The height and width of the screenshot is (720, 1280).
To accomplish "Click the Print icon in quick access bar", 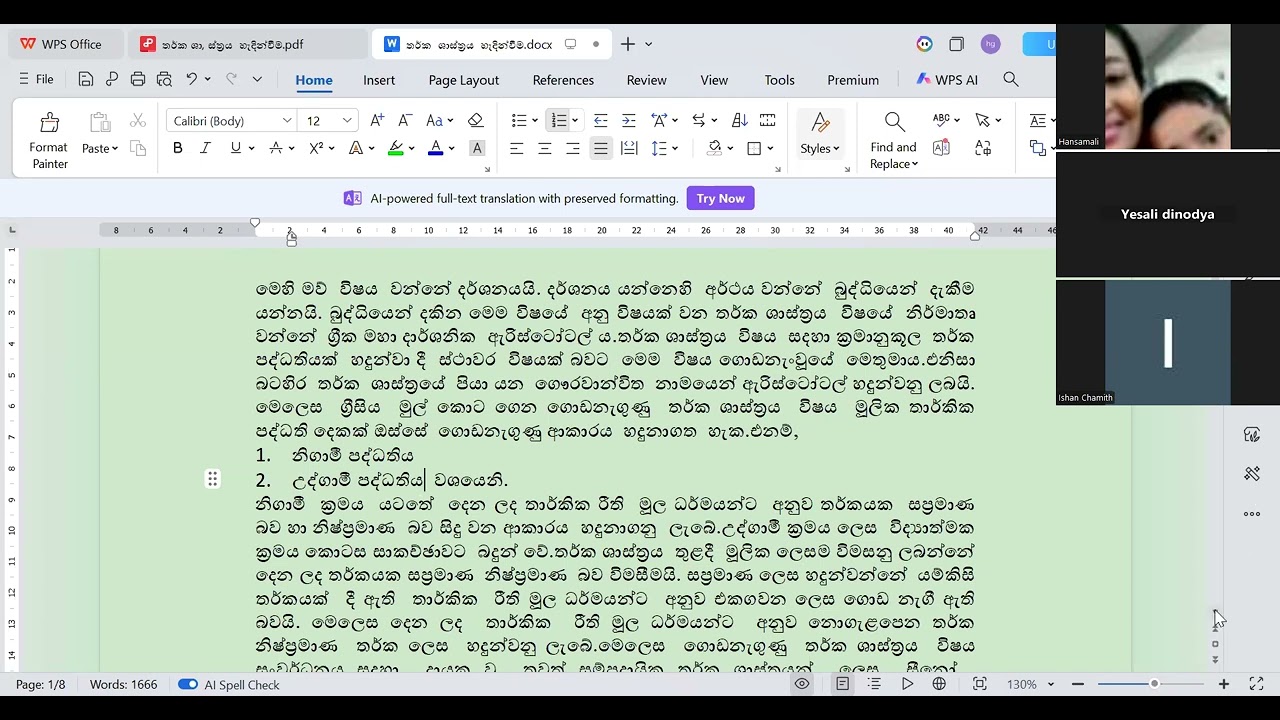I will [138, 79].
